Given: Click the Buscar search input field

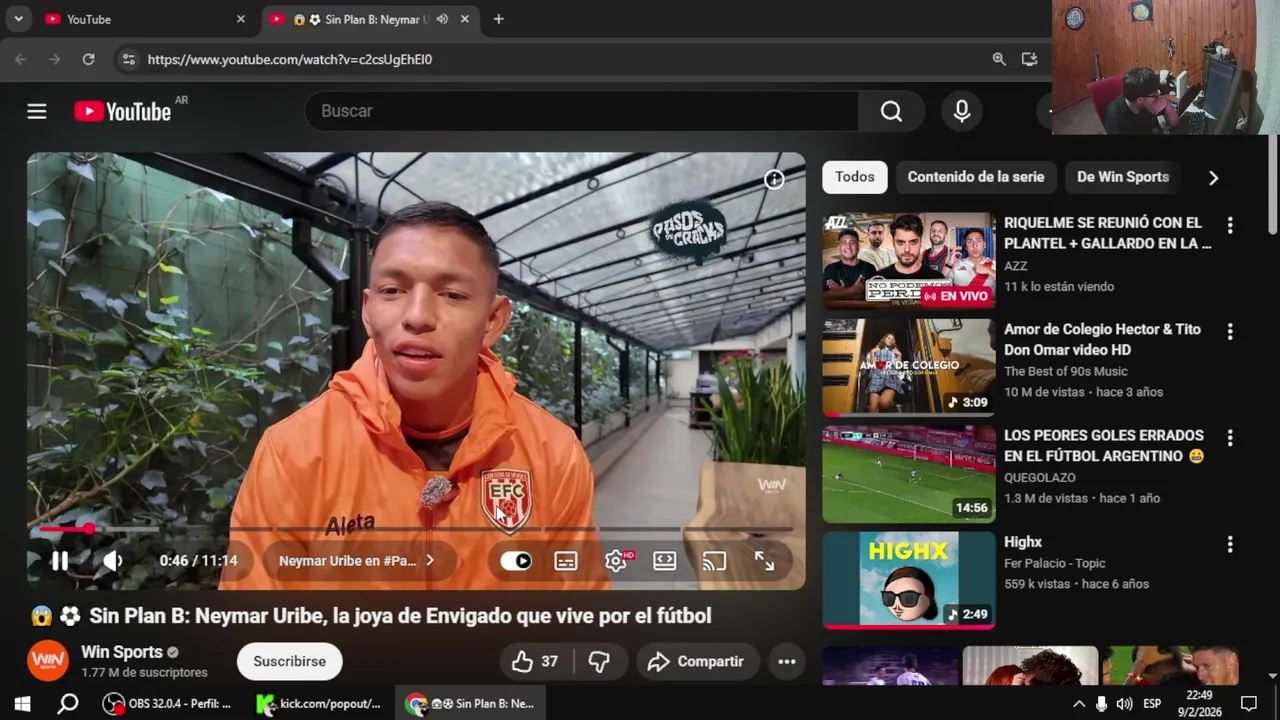Looking at the screenshot, I should [x=581, y=111].
